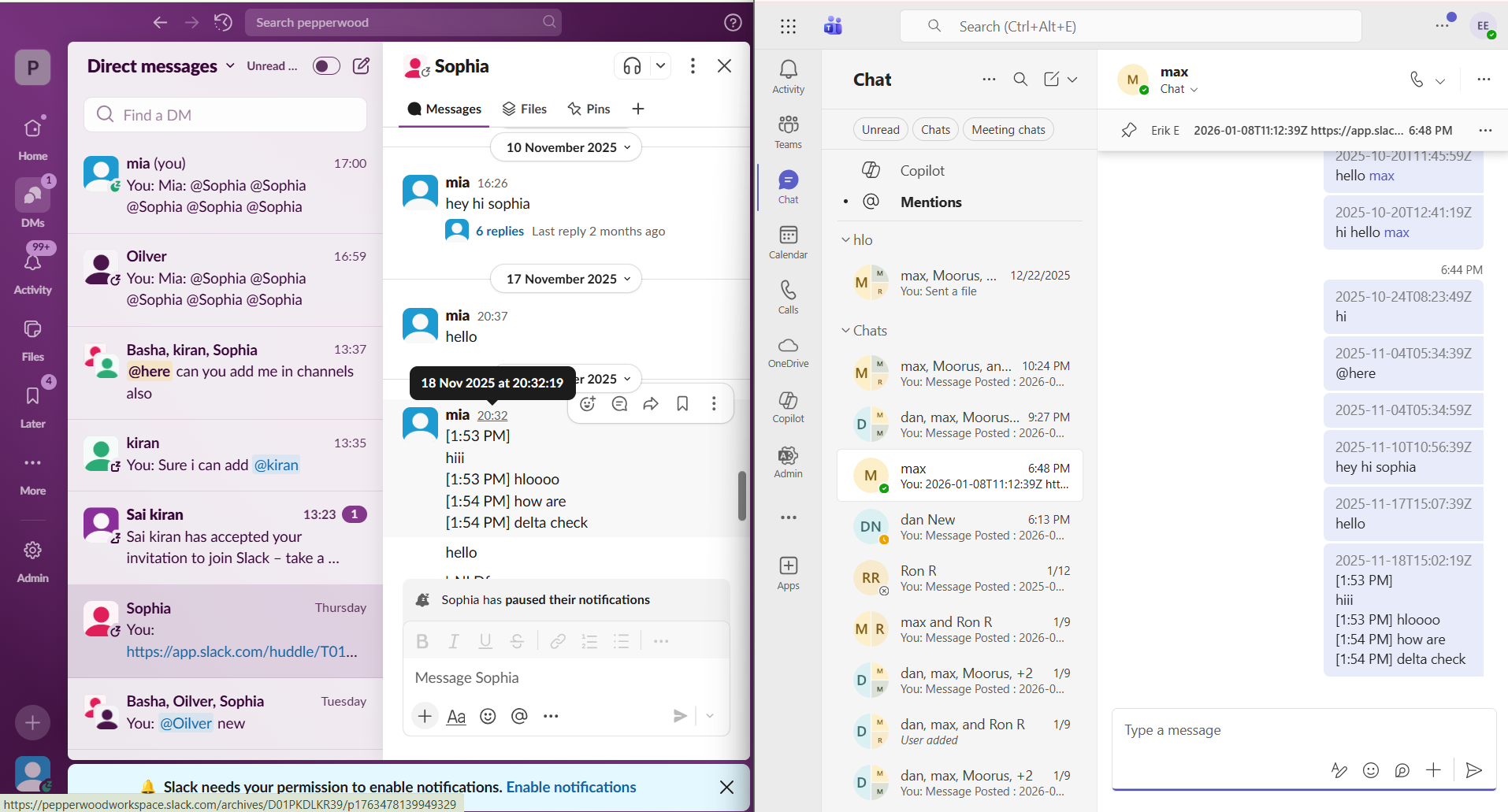Click Slack message list scrollbar
This screenshot has height=812, width=1508.
click(741, 496)
